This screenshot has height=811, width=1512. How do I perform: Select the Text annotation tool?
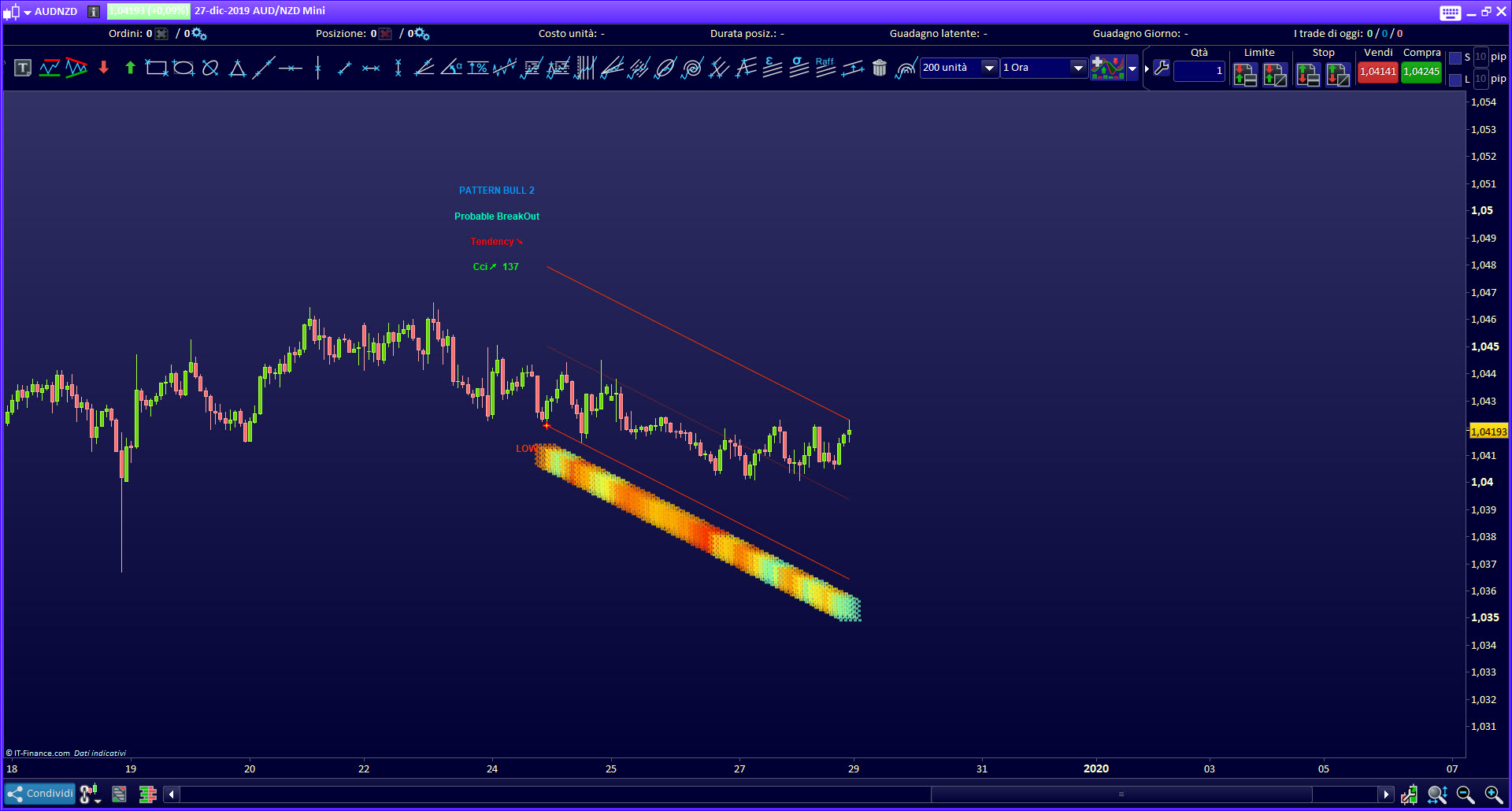23,69
